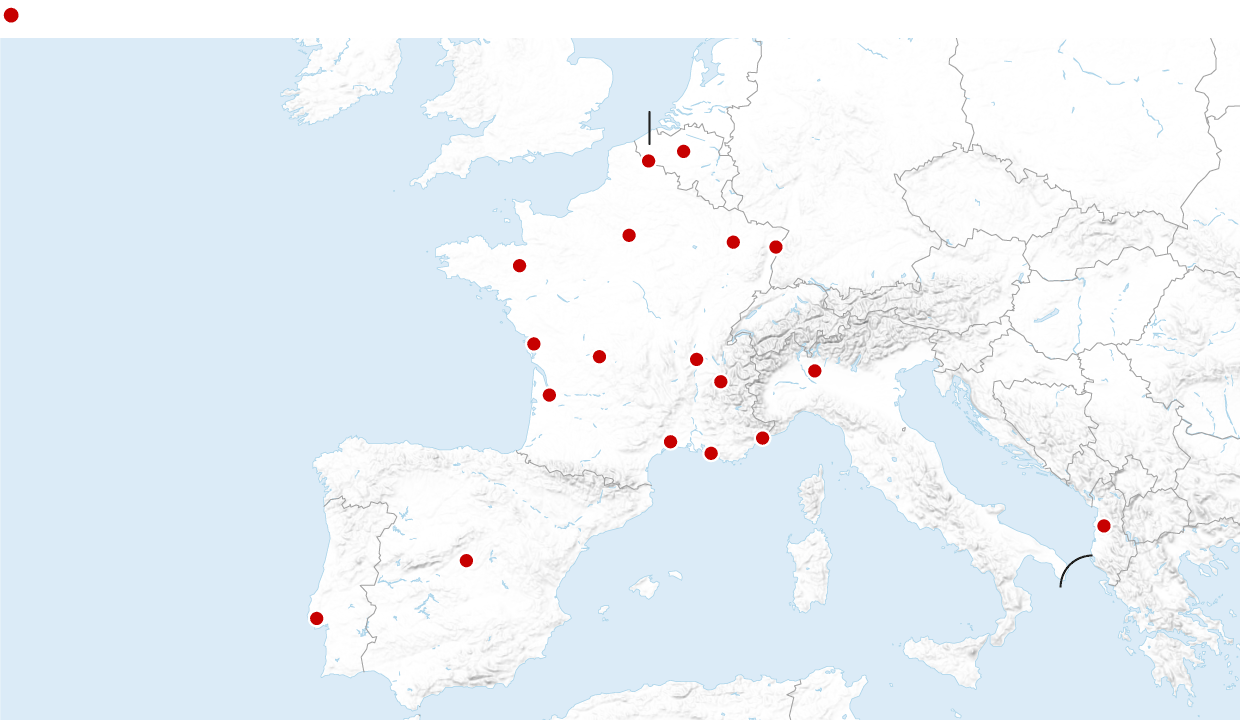Select the marker near Brittany in northwestern France
Viewport: 1240px width, 720px height.
pos(519,265)
